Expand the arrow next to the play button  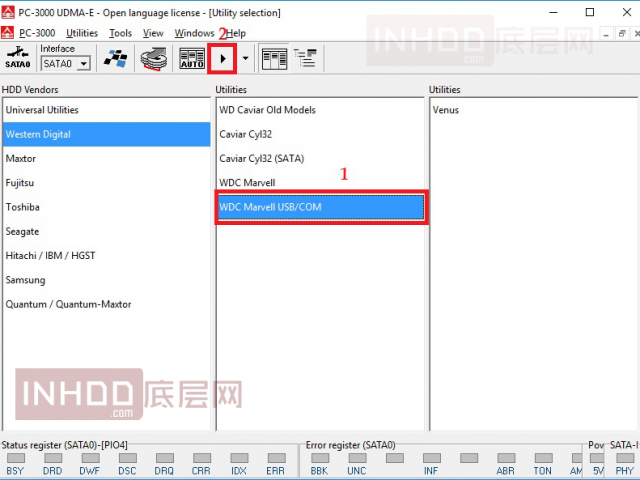tap(245, 58)
